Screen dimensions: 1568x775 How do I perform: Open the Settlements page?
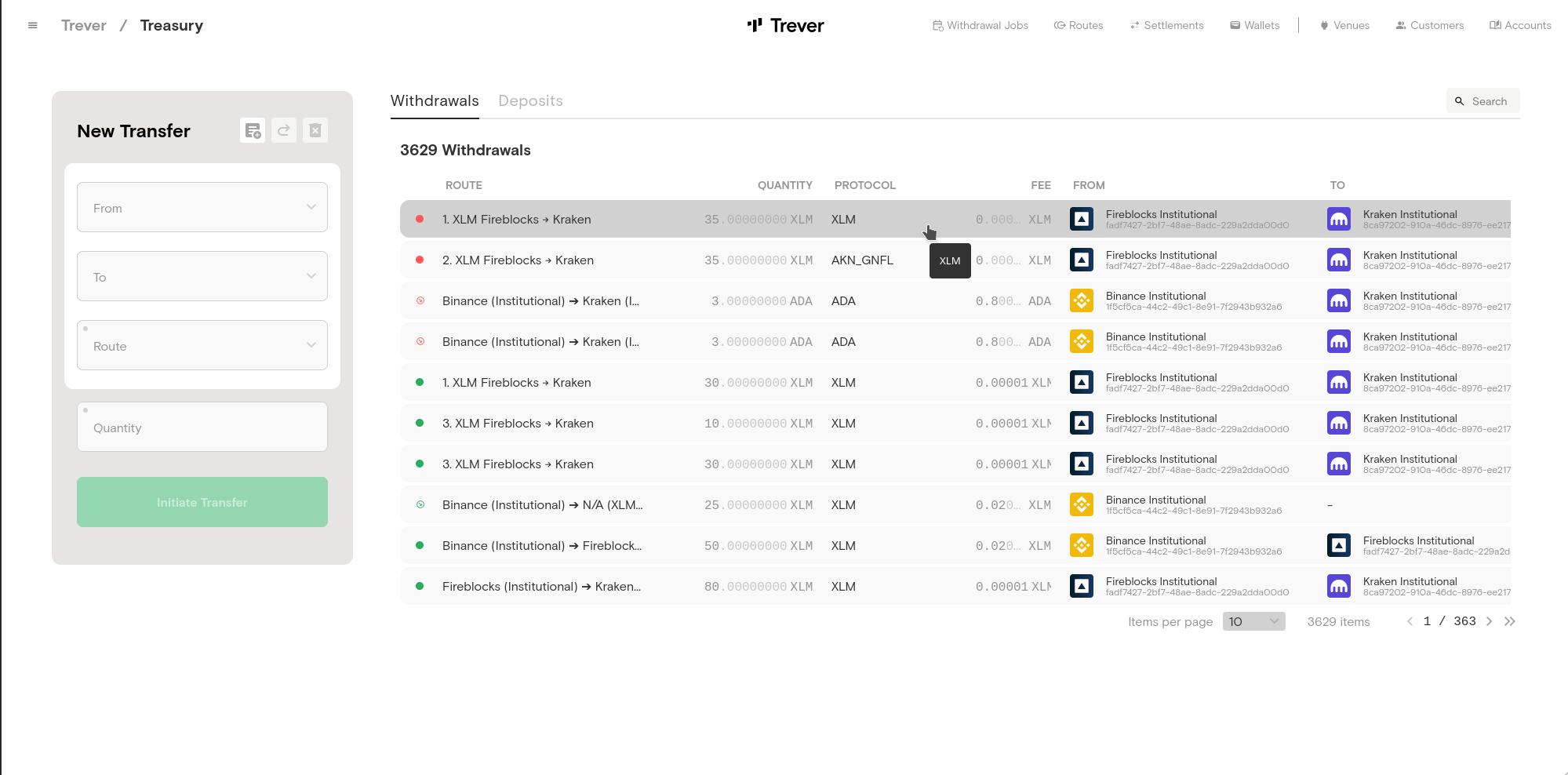[1166, 25]
